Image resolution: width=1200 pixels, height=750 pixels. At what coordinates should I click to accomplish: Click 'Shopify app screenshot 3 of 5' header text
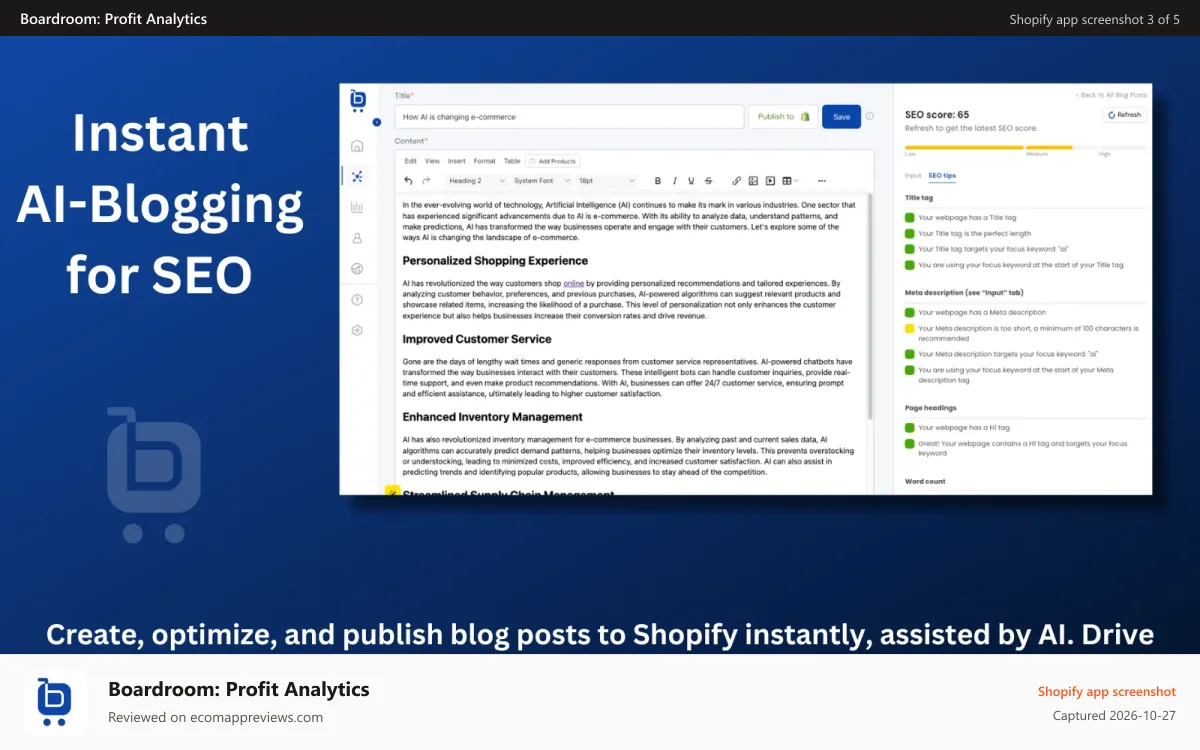(x=1094, y=19)
